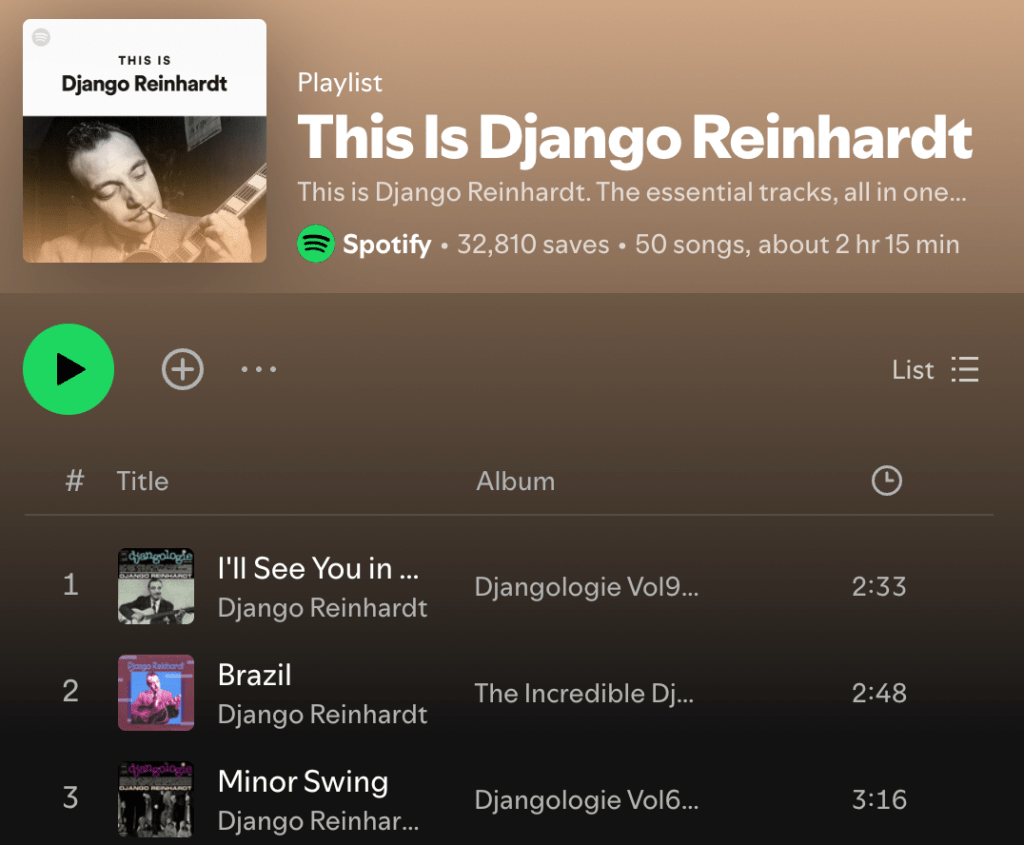Screen dimensions: 1024x845
Task: Play the This Is Django Reinhardt playlist
Action: click(69, 369)
